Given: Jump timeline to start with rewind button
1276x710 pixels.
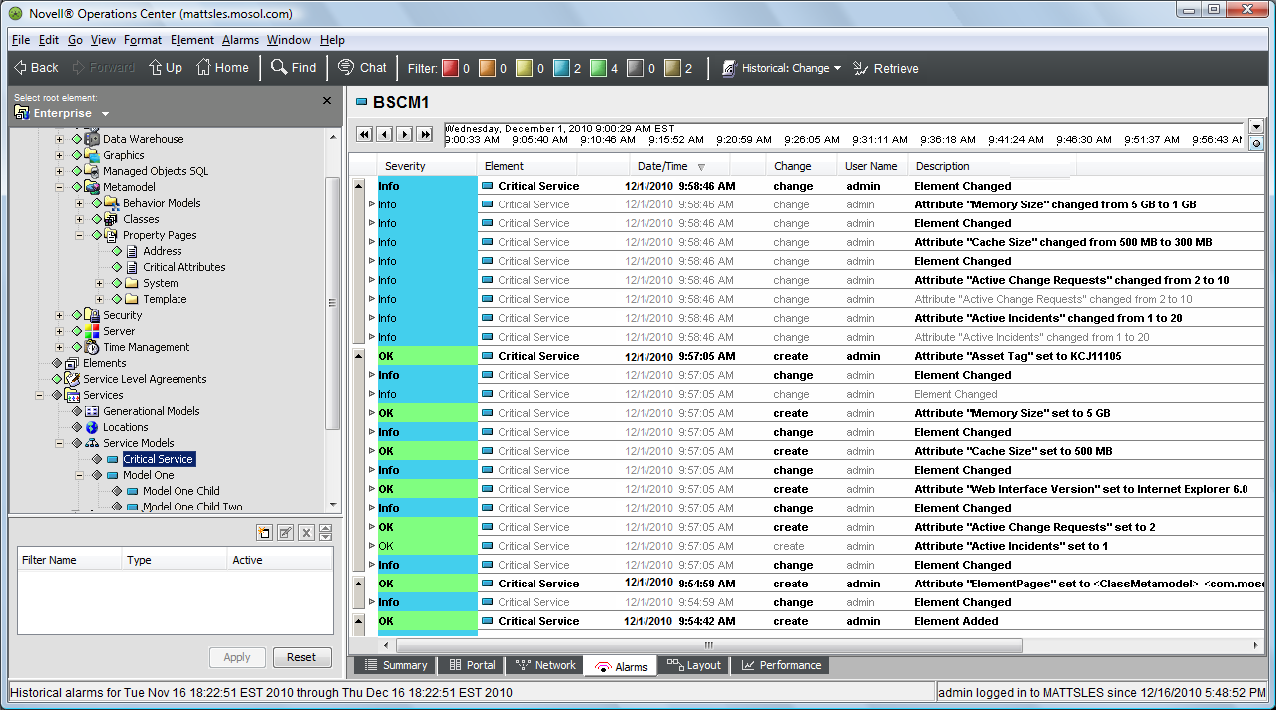Looking at the screenshot, I should [364, 134].
